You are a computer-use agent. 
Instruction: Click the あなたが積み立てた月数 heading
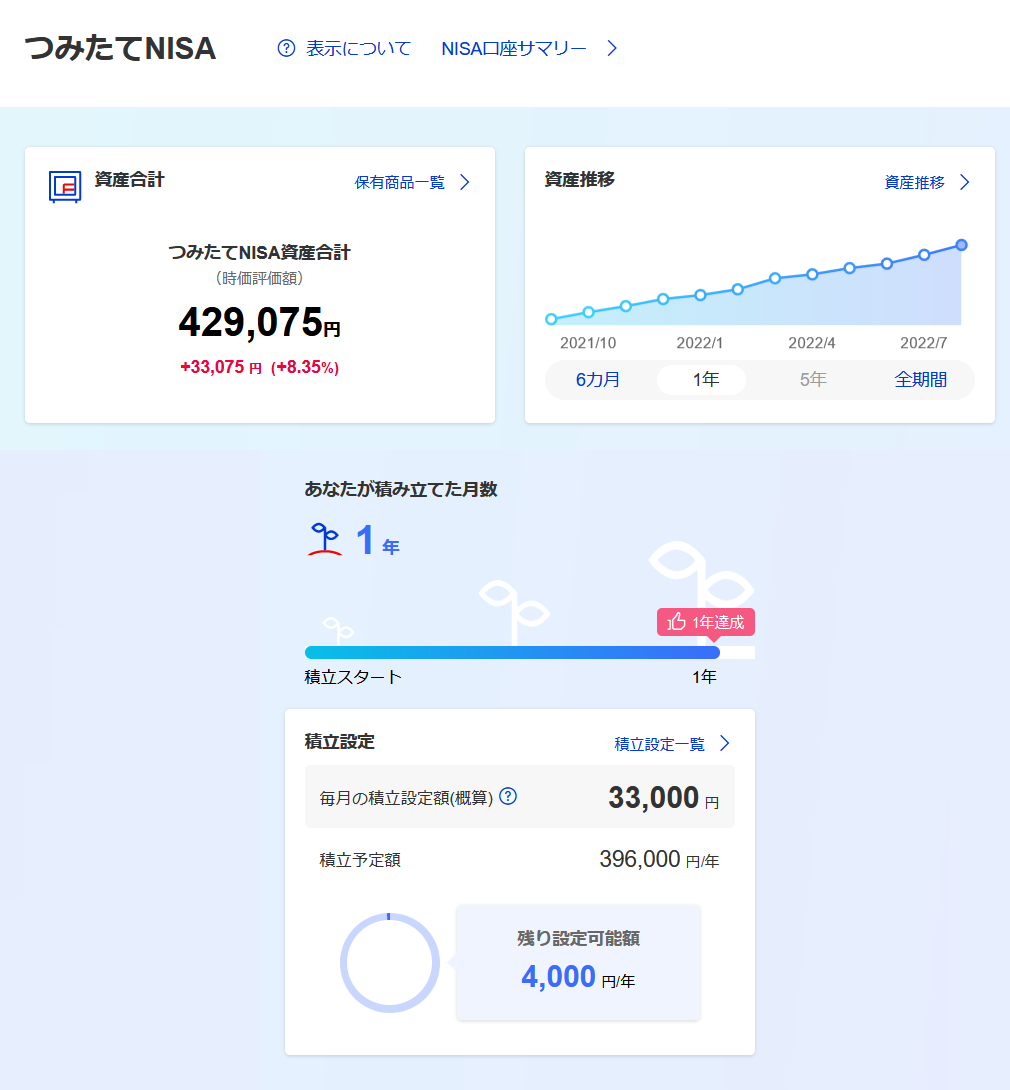(x=401, y=489)
